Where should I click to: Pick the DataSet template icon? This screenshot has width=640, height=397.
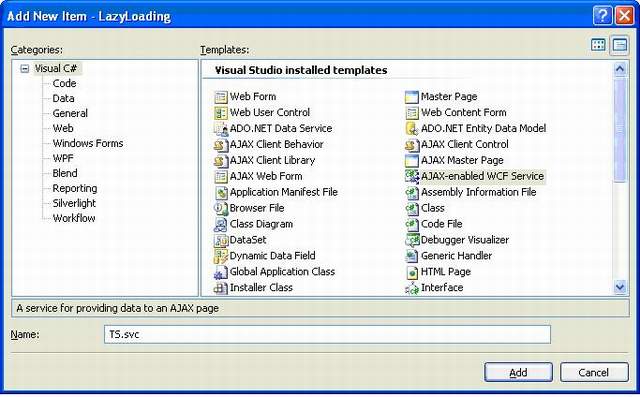coord(220,240)
